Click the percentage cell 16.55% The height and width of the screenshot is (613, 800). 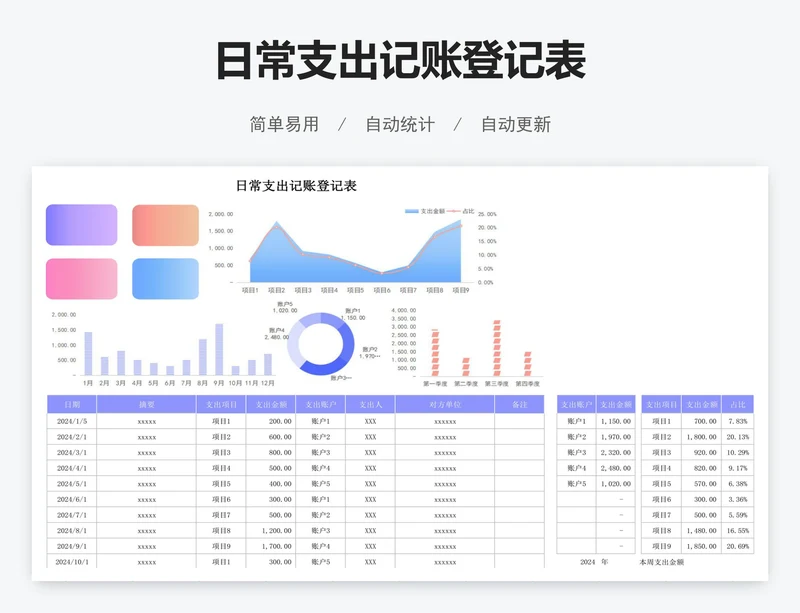point(738,530)
